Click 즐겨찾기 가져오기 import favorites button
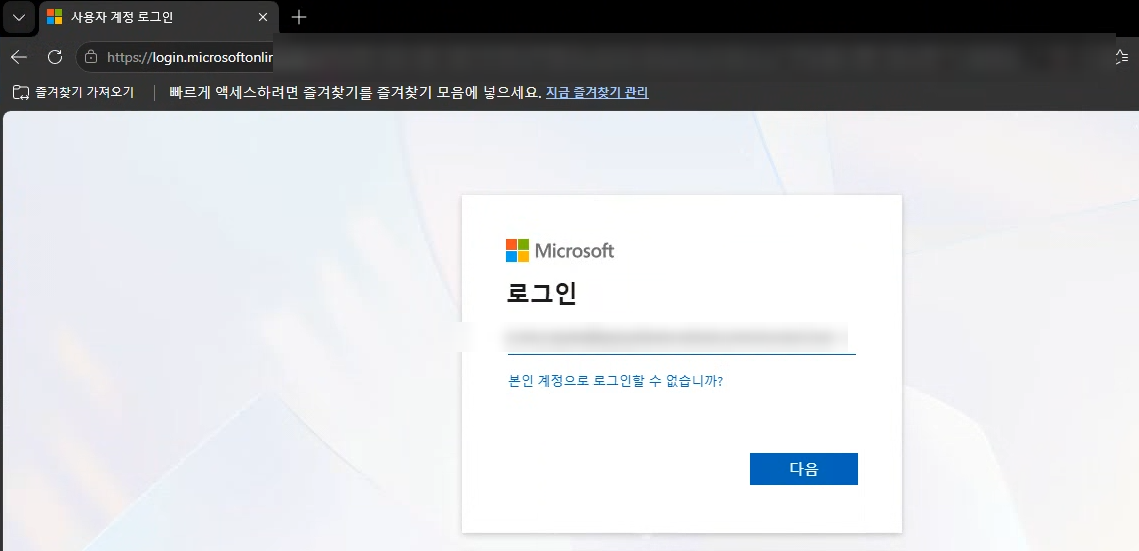The image size is (1139, 551). tap(73, 92)
